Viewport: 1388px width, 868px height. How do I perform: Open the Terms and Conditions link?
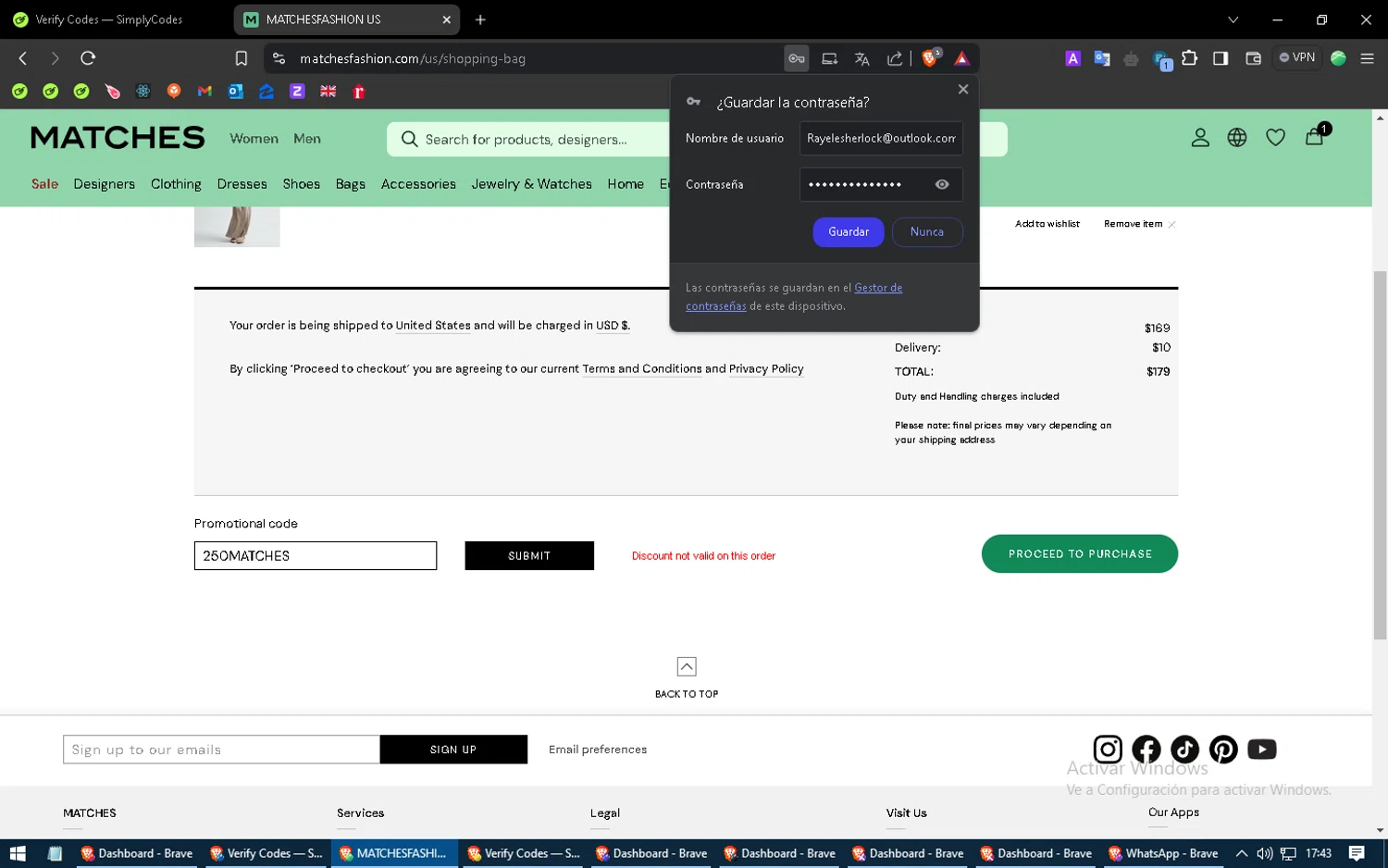click(642, 368)
